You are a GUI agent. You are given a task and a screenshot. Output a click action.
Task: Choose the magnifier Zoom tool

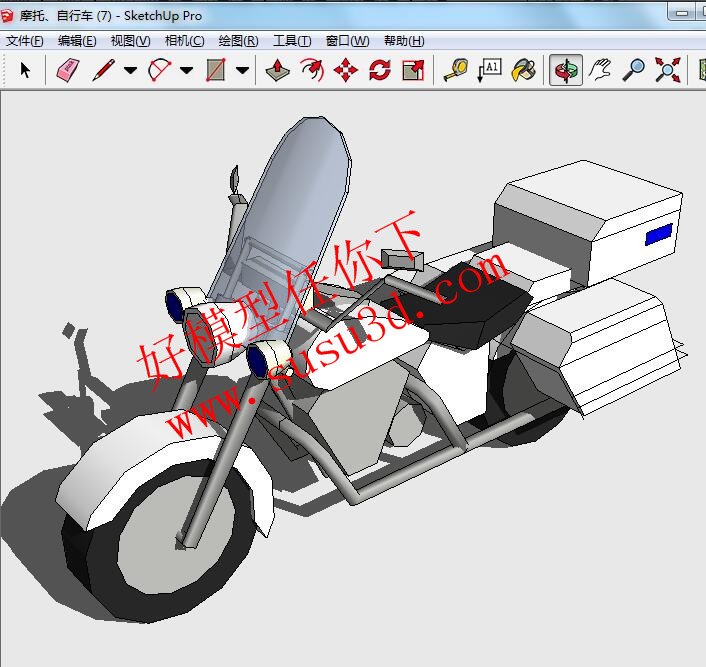(x=634, y=70)
